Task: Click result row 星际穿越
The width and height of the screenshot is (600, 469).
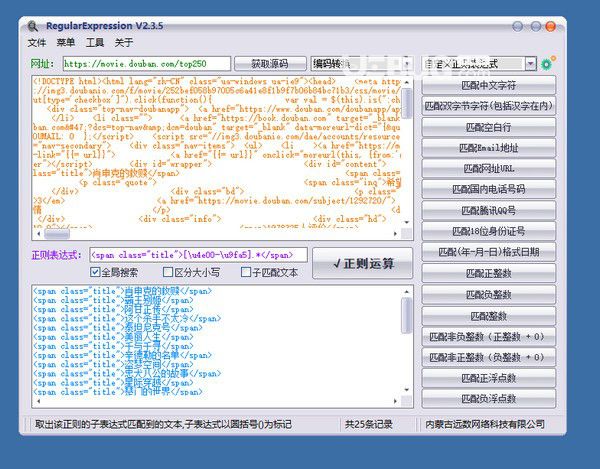Action: pos(113,383)
